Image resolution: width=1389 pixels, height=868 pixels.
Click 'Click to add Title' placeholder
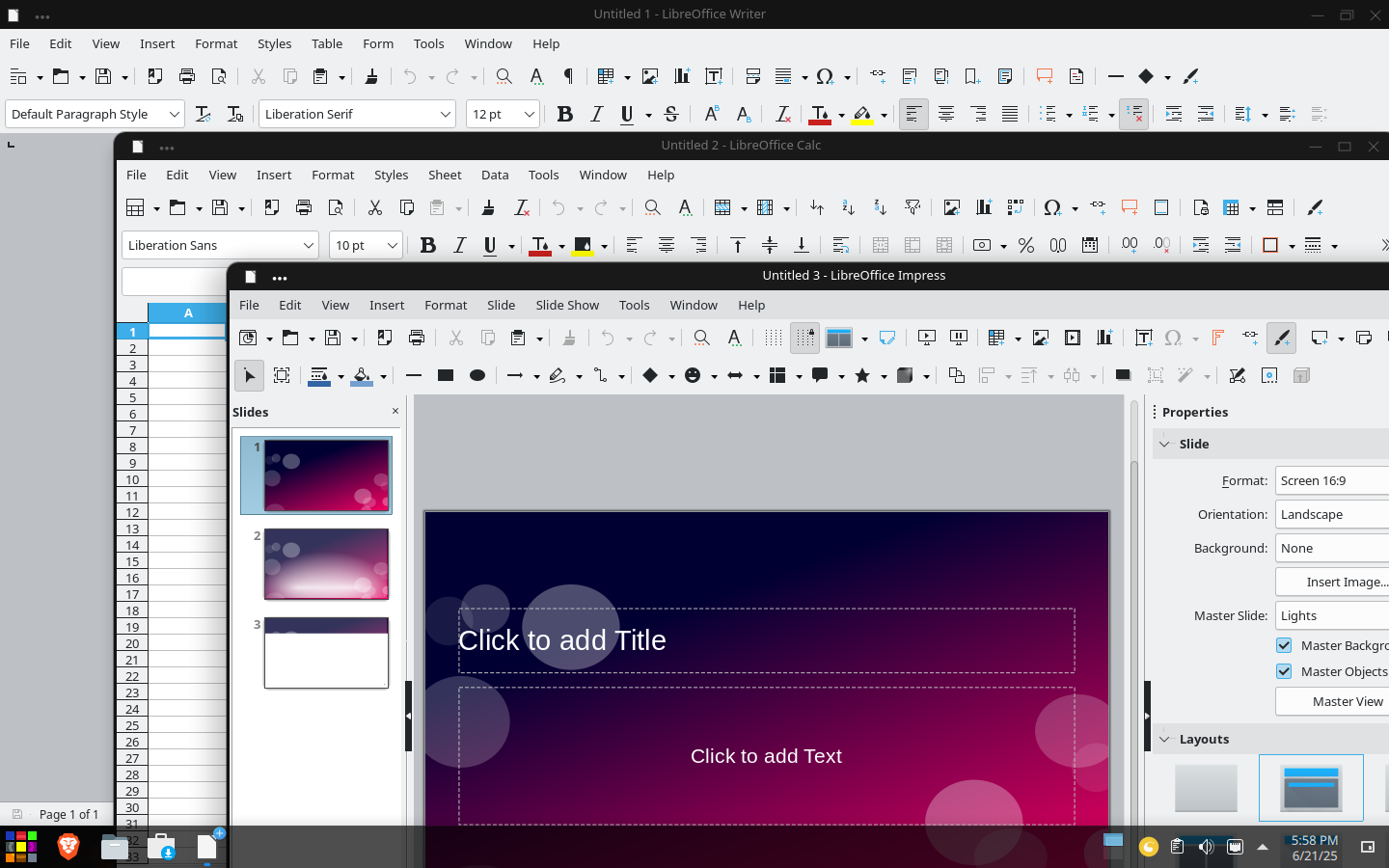pyautogui.click(x=766, y=640)
